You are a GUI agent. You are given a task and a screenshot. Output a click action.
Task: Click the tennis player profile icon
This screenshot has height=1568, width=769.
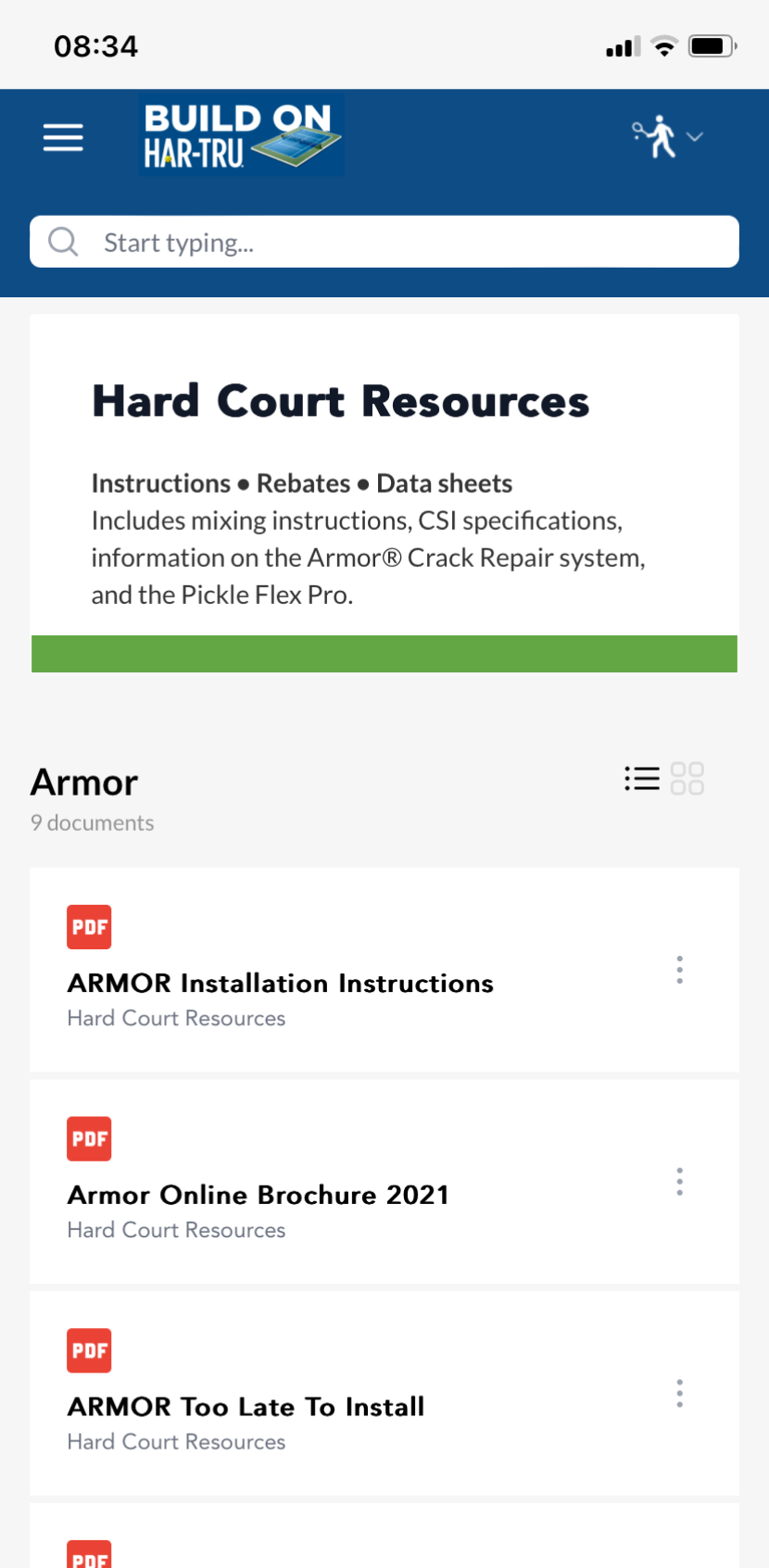pos(656,137)
